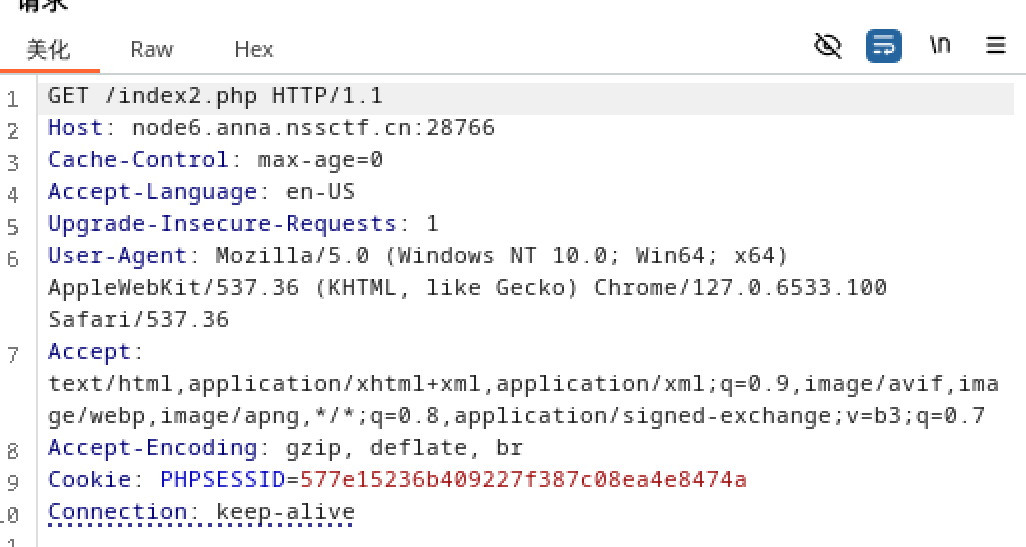Click the Cache-Control header name
The height and width of the screenshot is (547, 1026).
138,160
